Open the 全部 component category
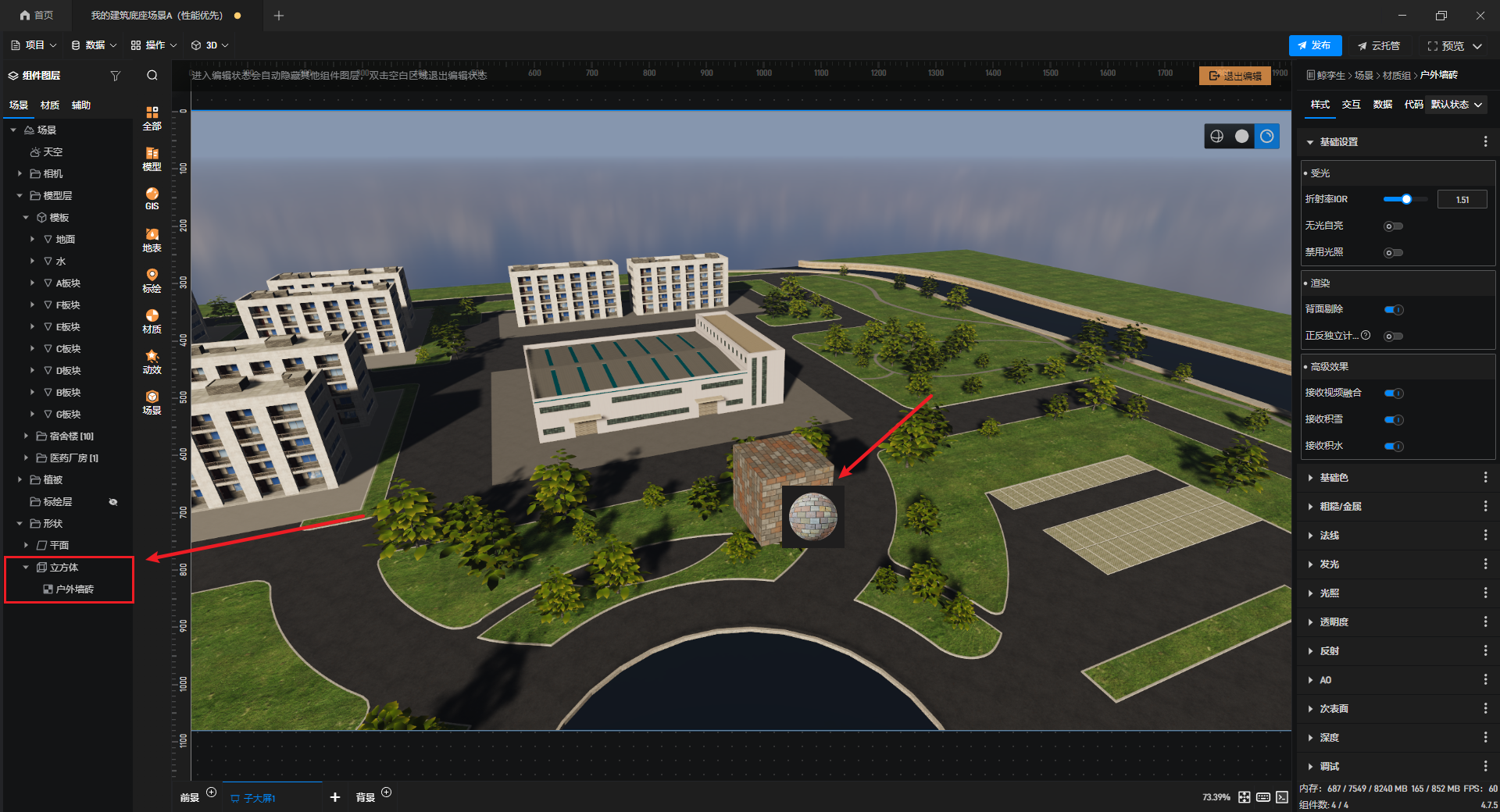1500x812 pixels. [152, 118]
